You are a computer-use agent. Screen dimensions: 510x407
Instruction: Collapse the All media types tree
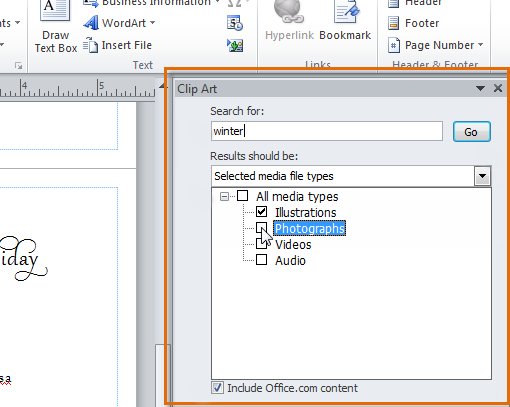(x=224, y=196)
